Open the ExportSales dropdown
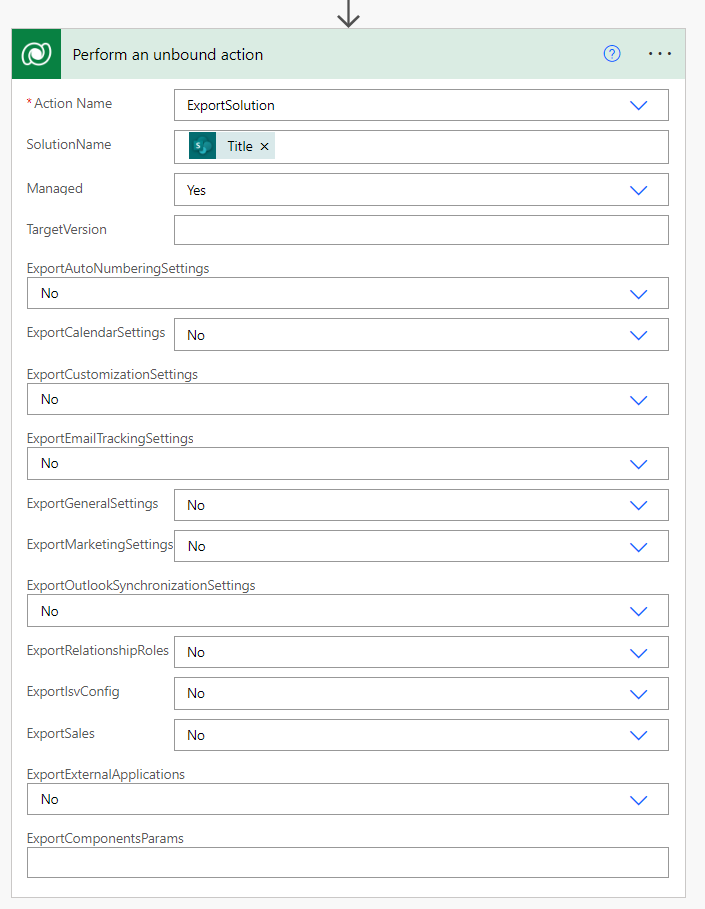Screen dimensions: 705x909 click(639, 735)
